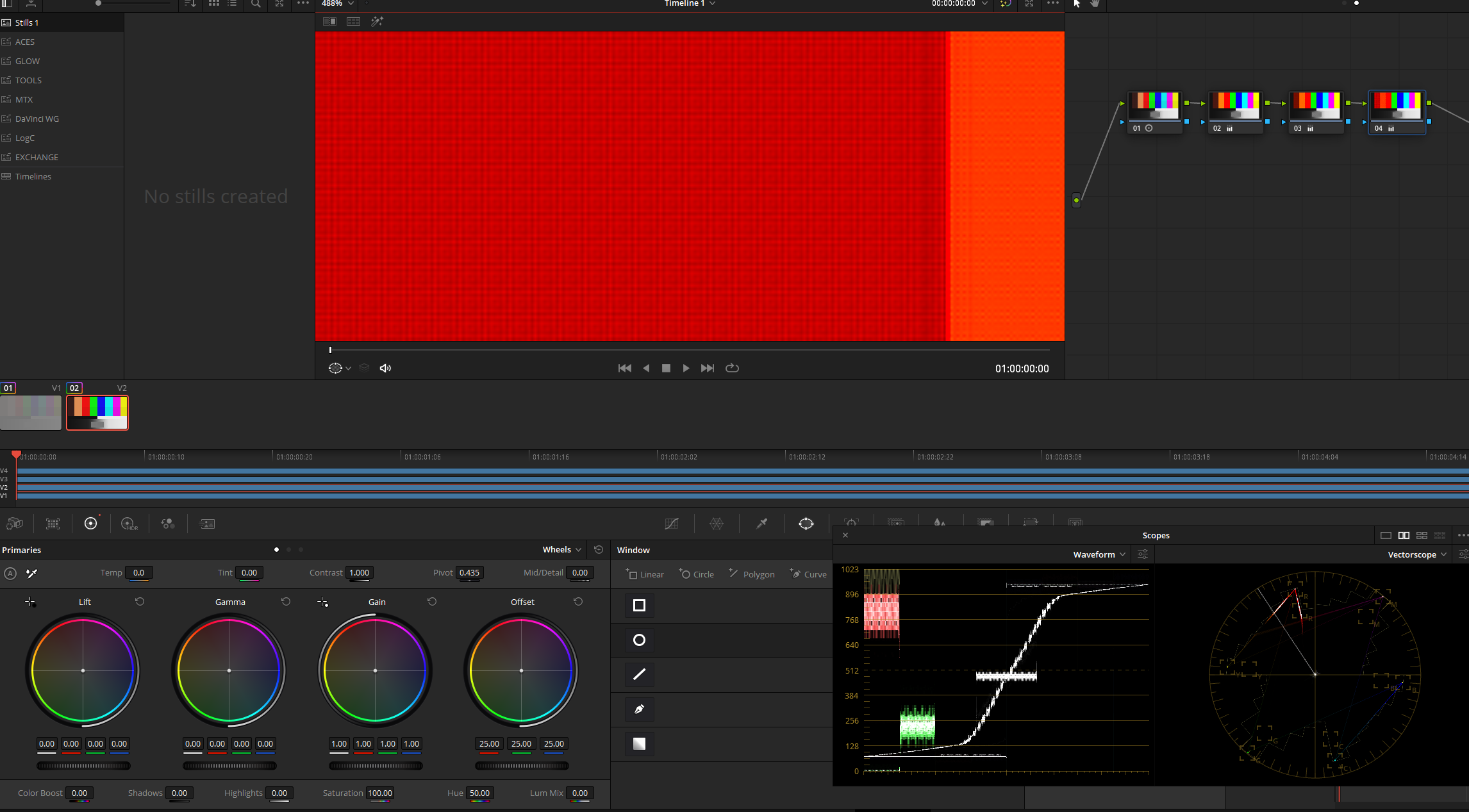Toggle the auto balance A button
Image resolution: width=1469 pixels, height=812 pixels.
coord(10,573)
